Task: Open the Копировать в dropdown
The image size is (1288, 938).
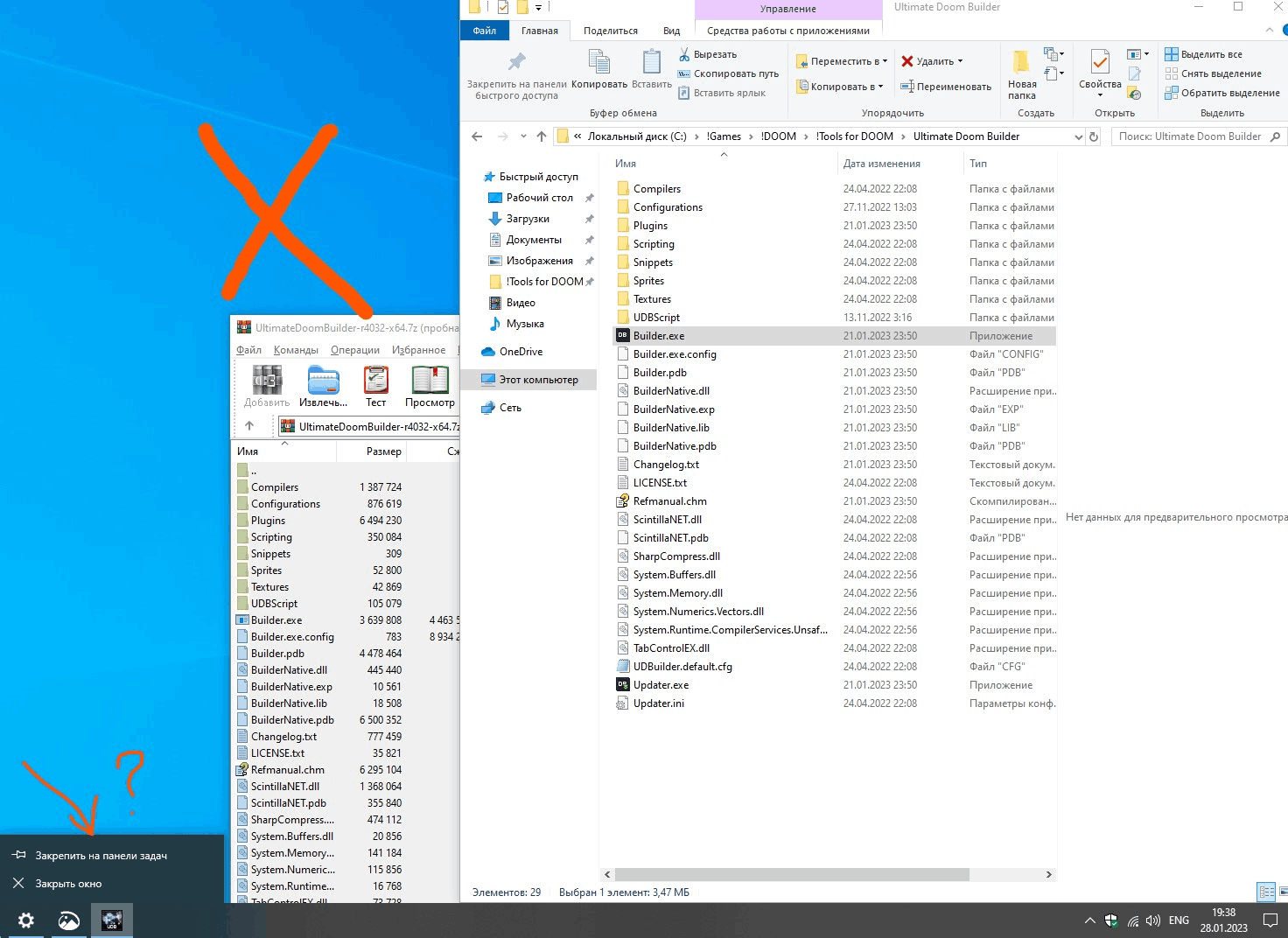Action: click(840, 87)
